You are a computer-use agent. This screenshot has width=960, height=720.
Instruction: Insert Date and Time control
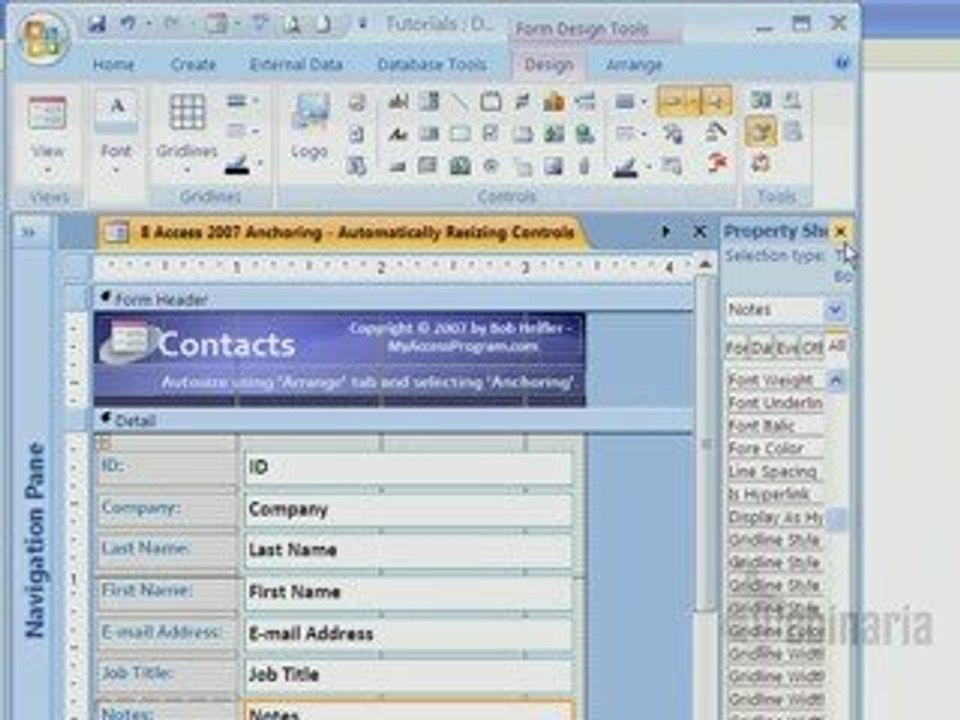356,165
